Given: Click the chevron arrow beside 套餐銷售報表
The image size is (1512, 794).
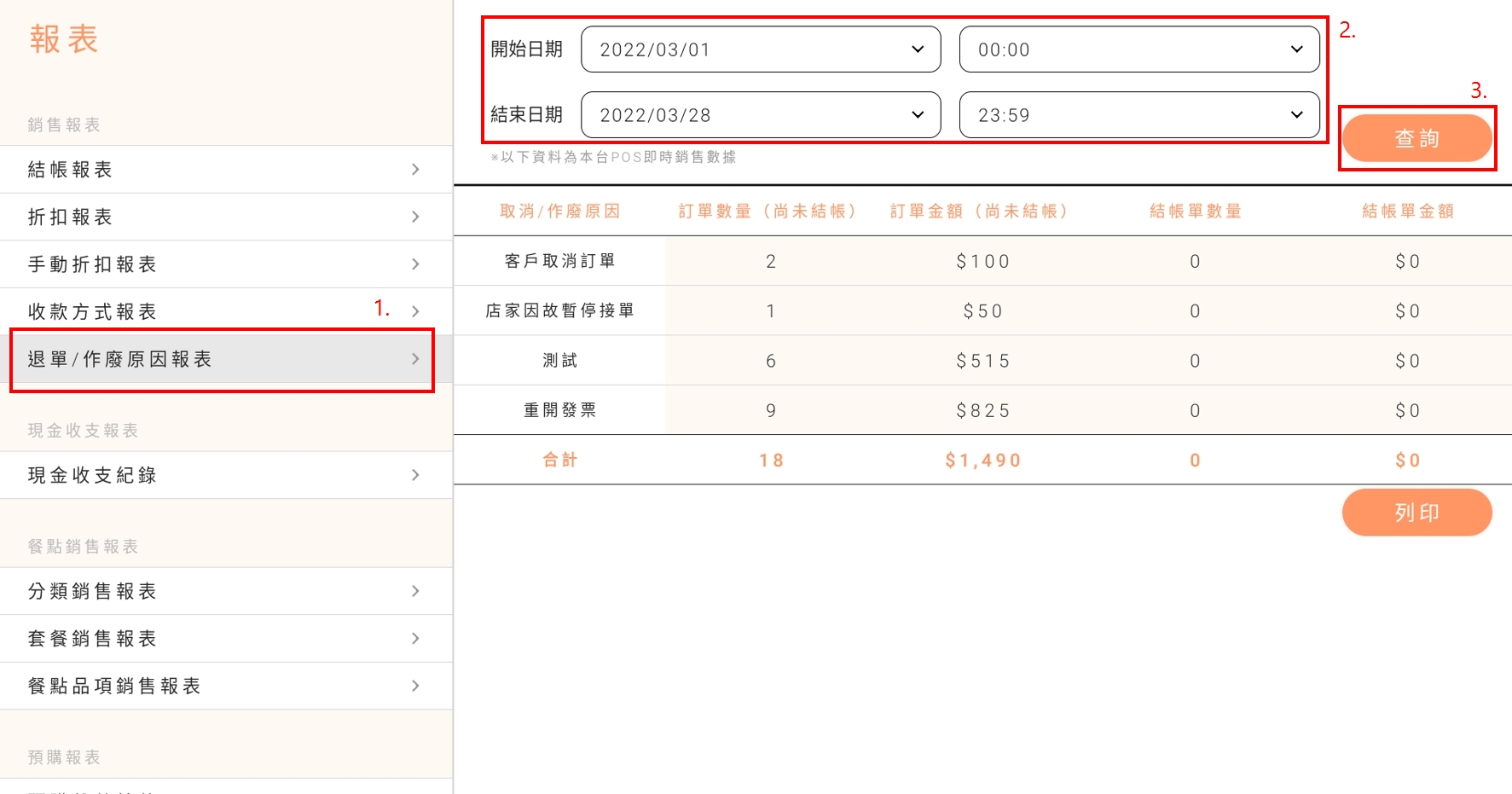Looking at the screenshot, I should (x=415, y=638).
